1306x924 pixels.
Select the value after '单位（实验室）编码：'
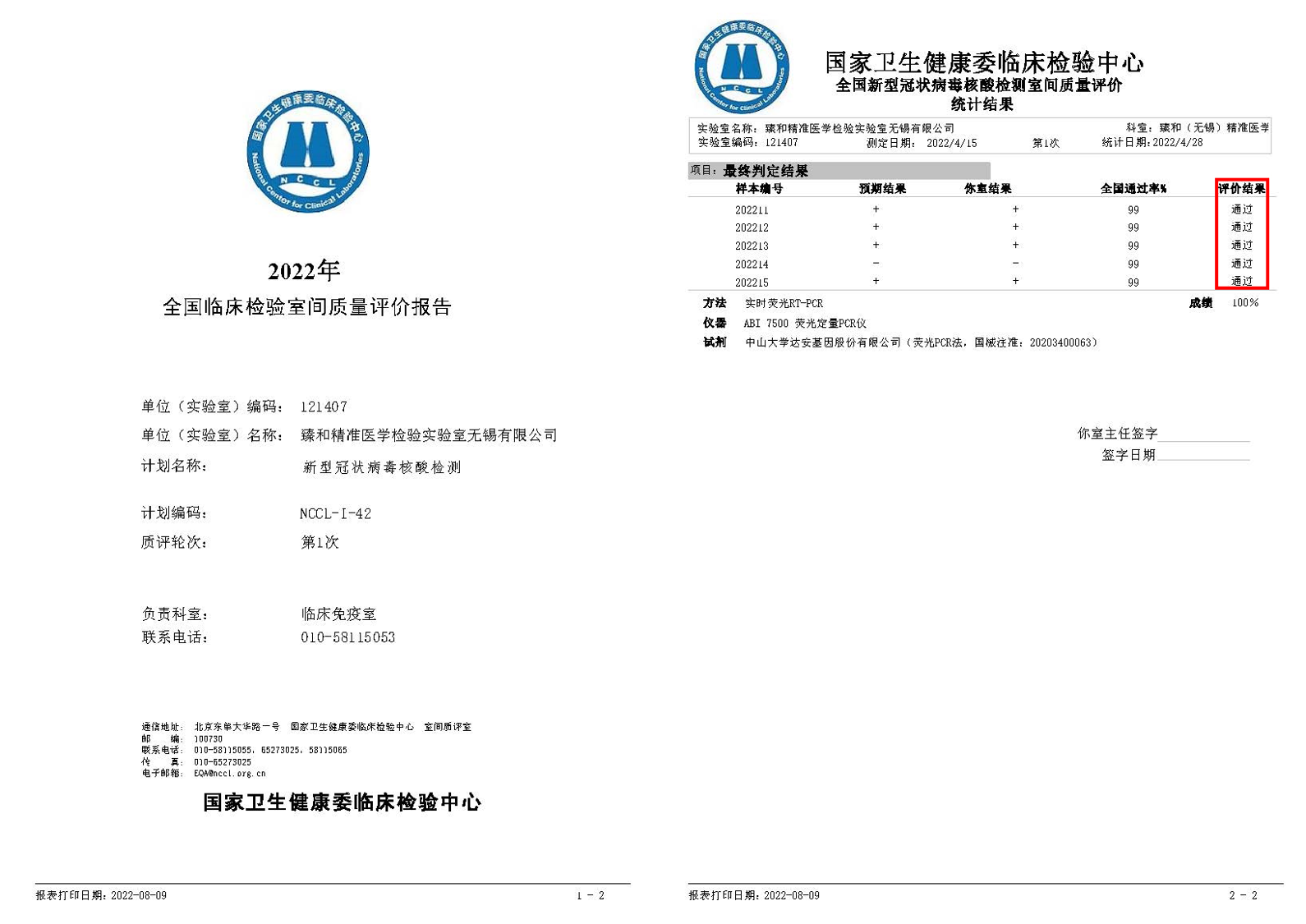coord(324,407)
